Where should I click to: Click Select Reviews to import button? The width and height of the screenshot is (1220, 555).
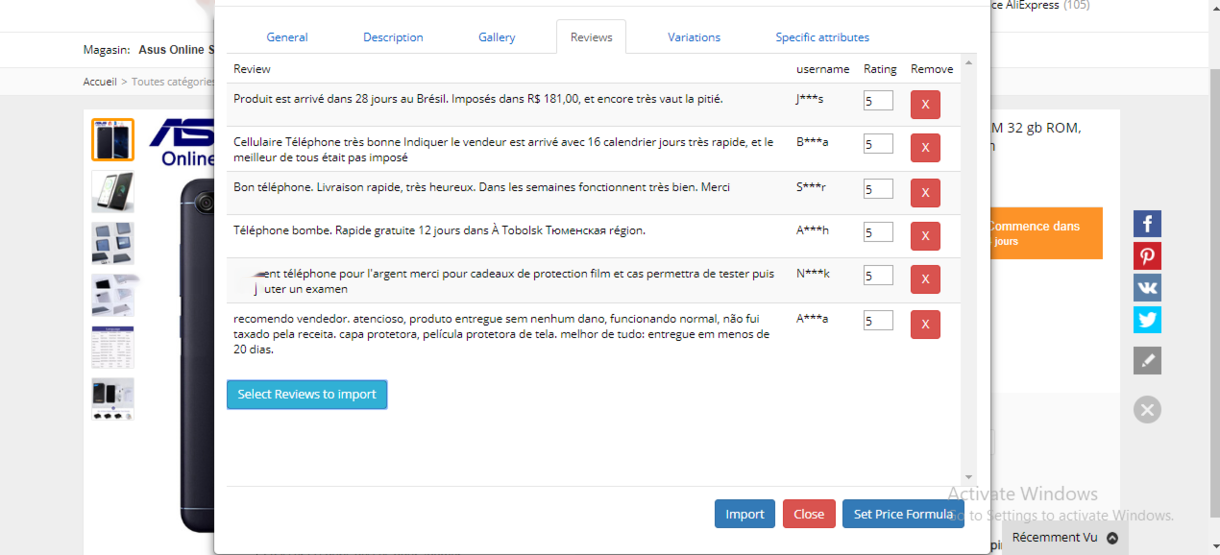(307, 394)
